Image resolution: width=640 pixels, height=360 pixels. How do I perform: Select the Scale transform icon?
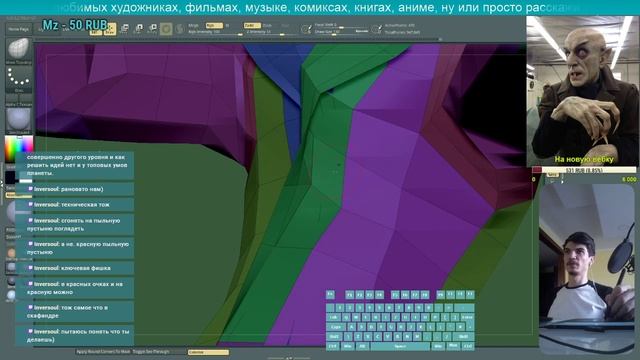tap(139, 29)
